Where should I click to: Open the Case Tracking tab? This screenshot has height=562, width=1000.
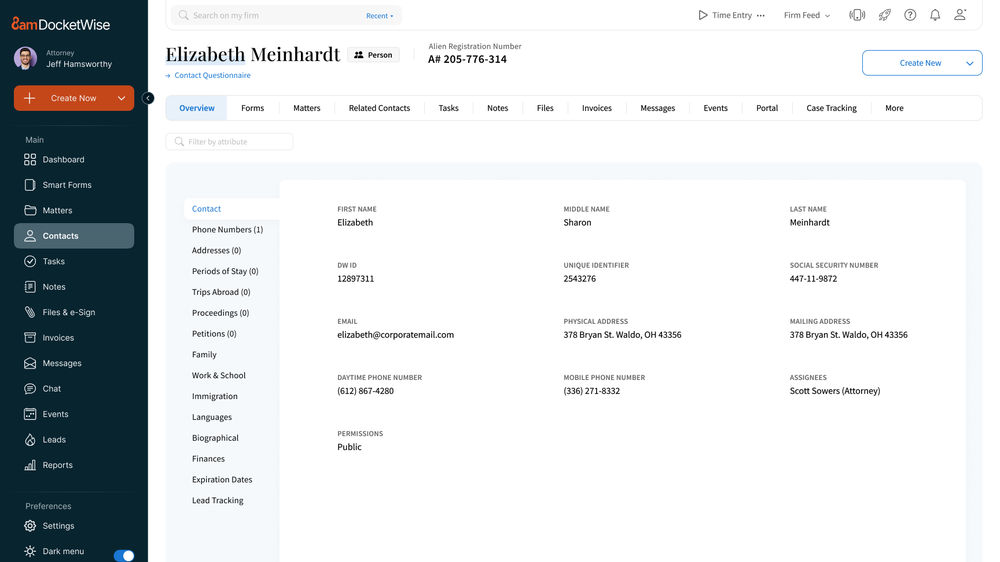coord(831,108)
